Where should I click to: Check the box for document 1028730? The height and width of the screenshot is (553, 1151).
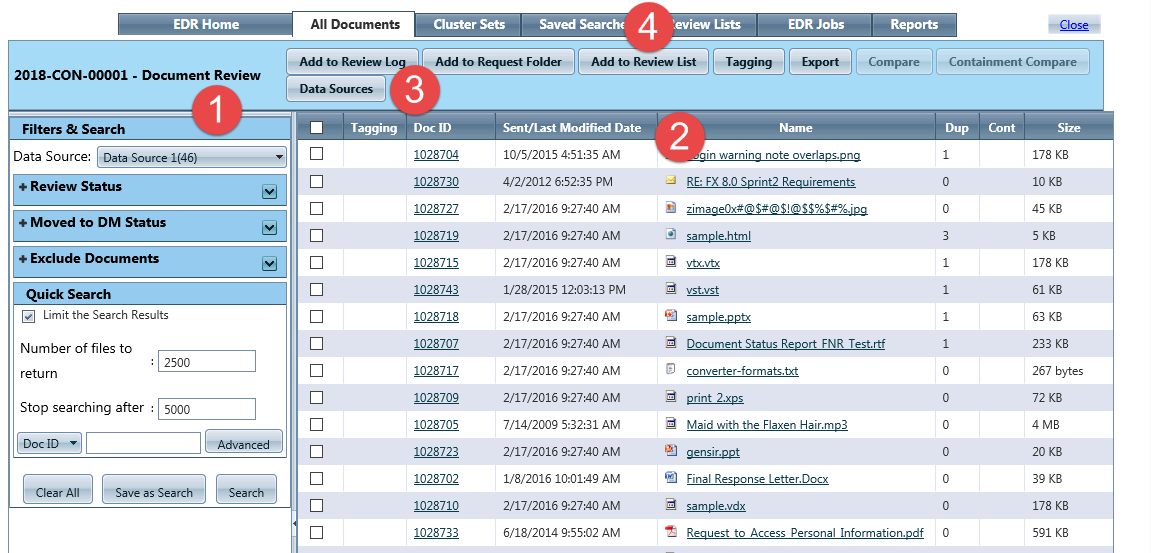click(317, 182)
